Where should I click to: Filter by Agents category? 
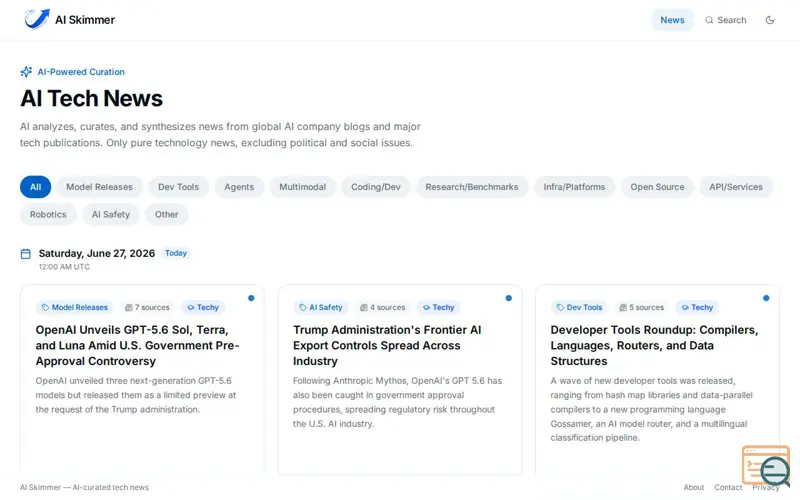pyautogui.click(x=239, y=187)
